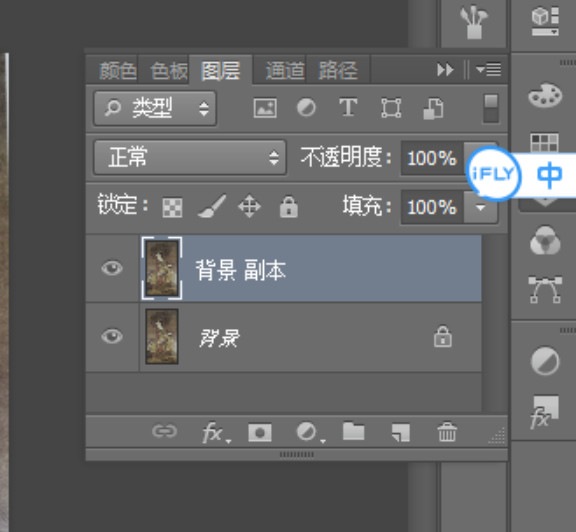Filter for type layers T icon
This screenshot has height=532, width=576.
tap(348, 107)
